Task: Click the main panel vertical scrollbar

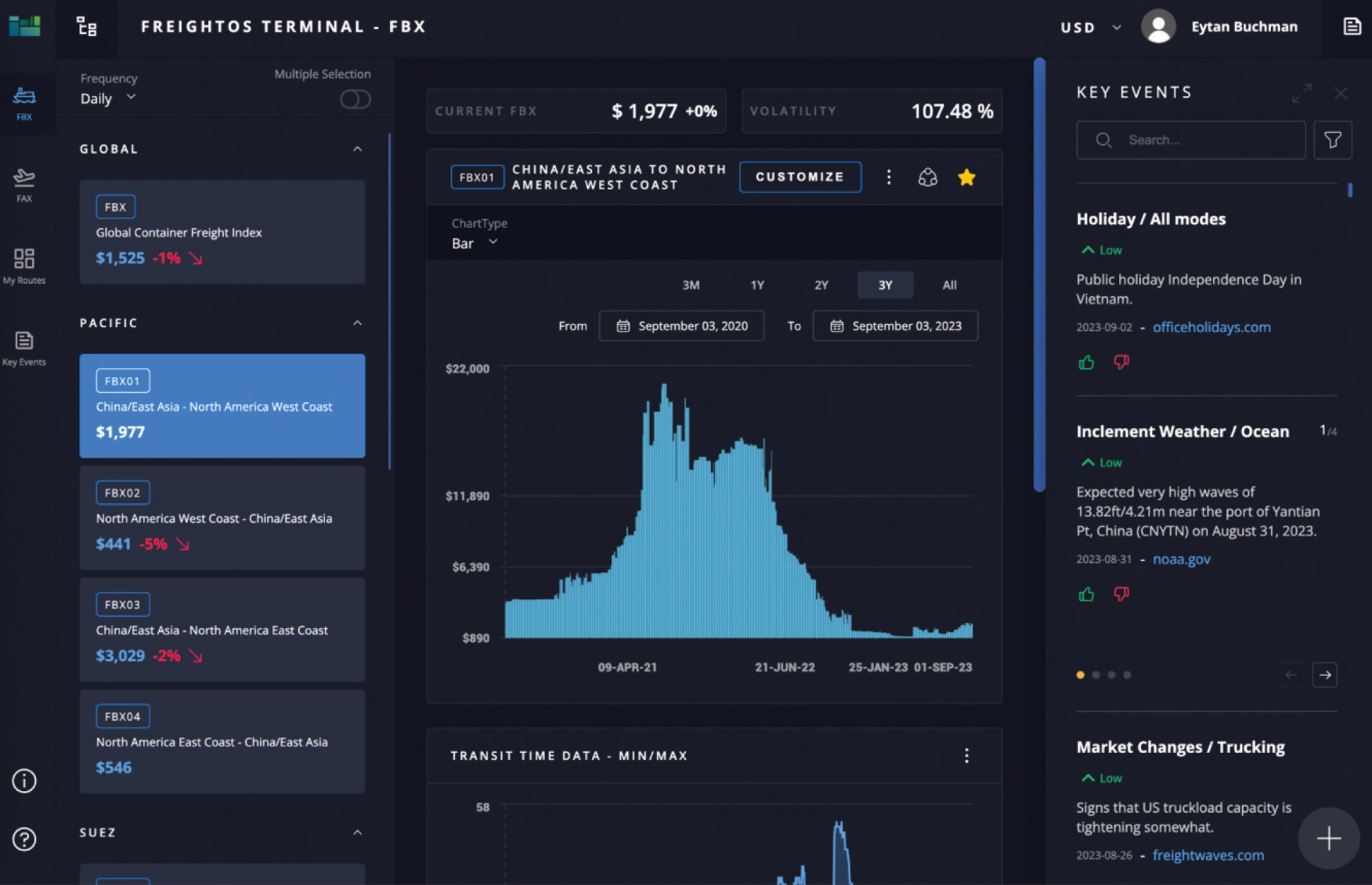Action: (x=1040, y=274)
